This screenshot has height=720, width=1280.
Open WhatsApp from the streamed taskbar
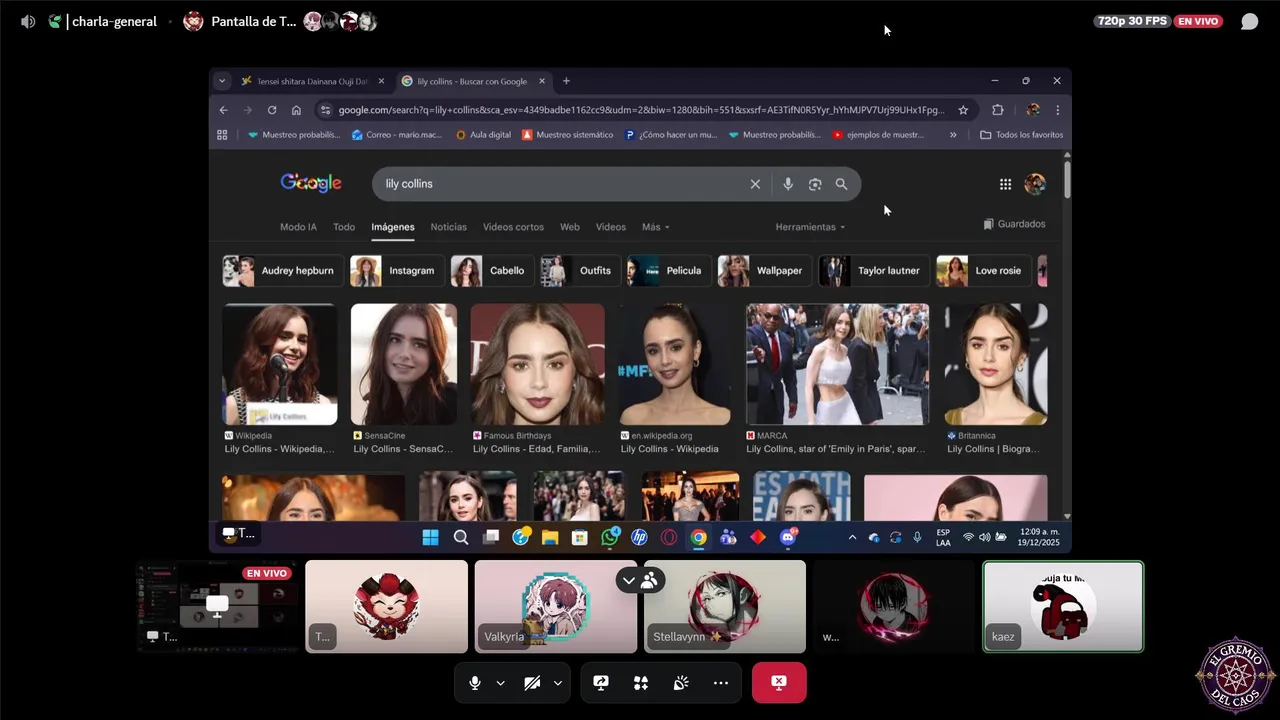(x=610, y=537)
